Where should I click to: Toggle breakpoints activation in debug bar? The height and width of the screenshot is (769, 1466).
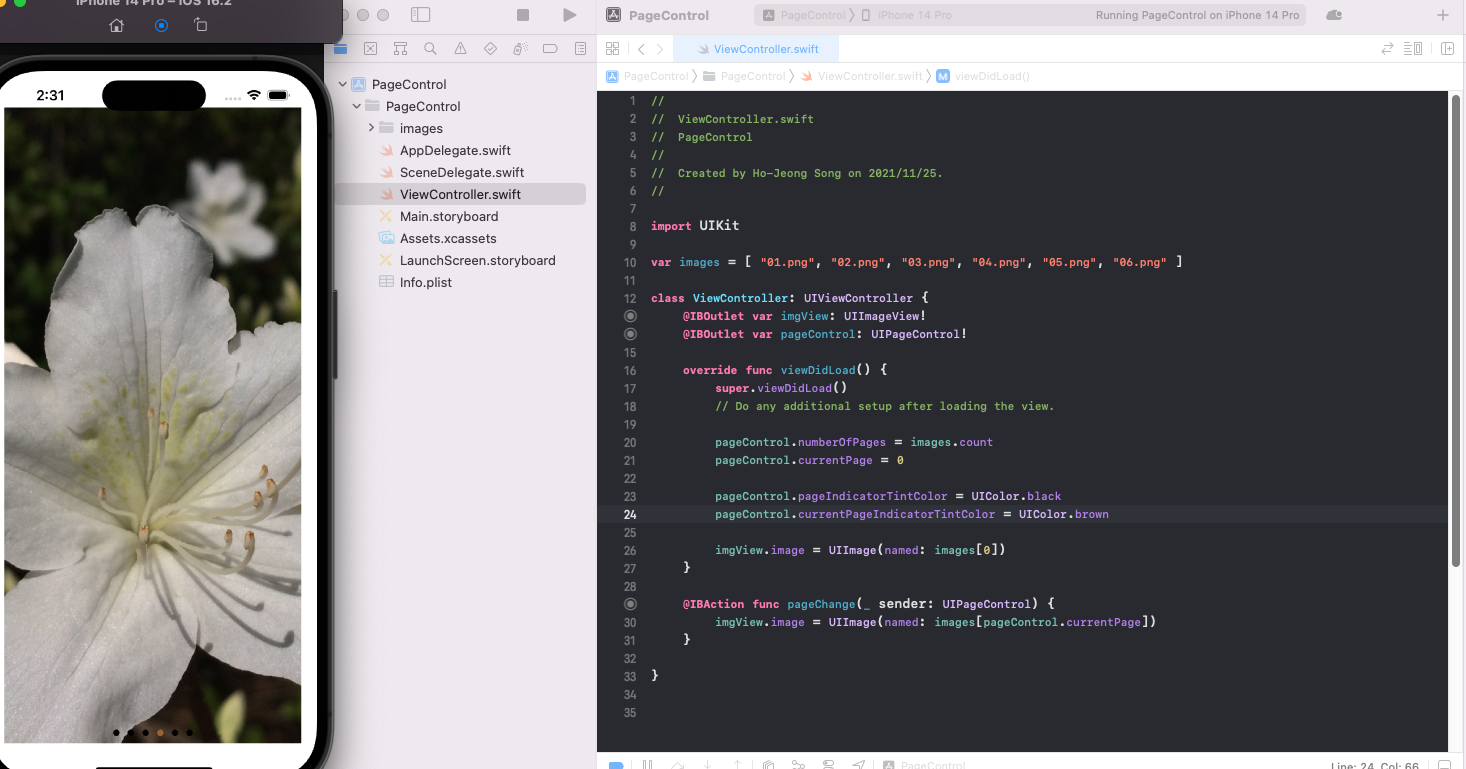tap(617, 765)
